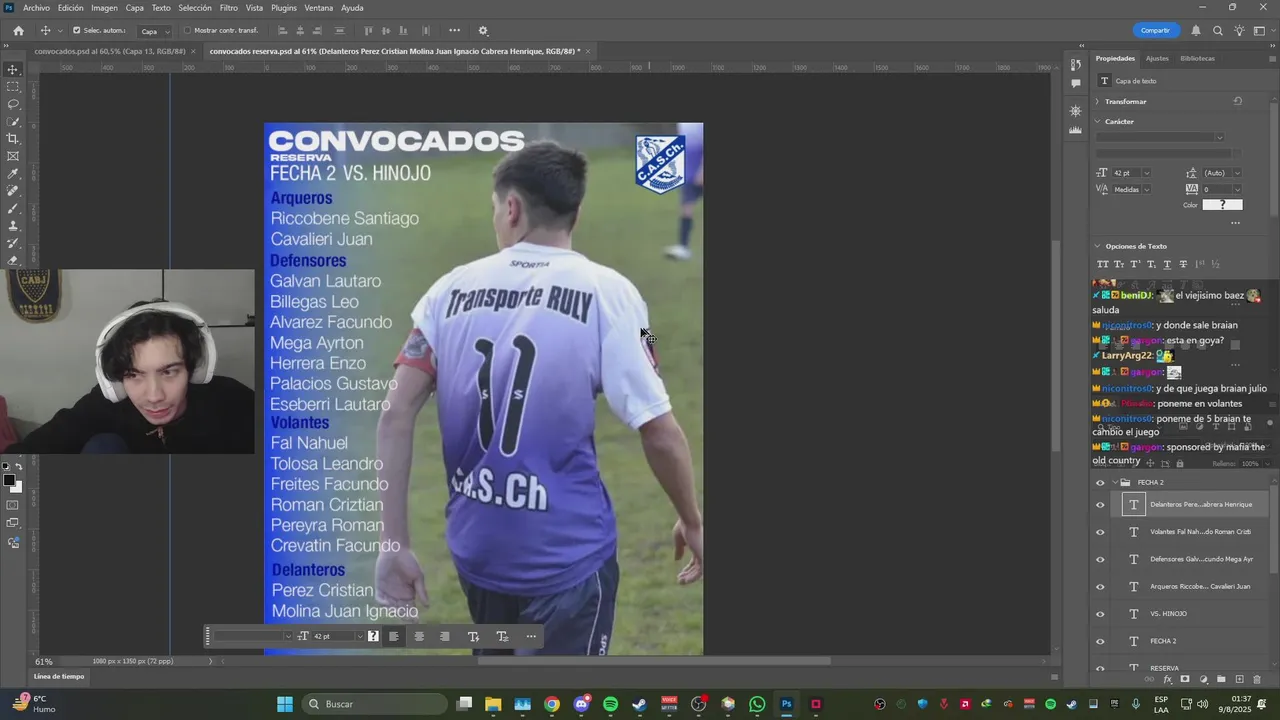Open the 42 pt font size dropdown in Properties
The height and width of the screenshot is (720, 1280).
pyautogui.click(x=1146, y=173)
